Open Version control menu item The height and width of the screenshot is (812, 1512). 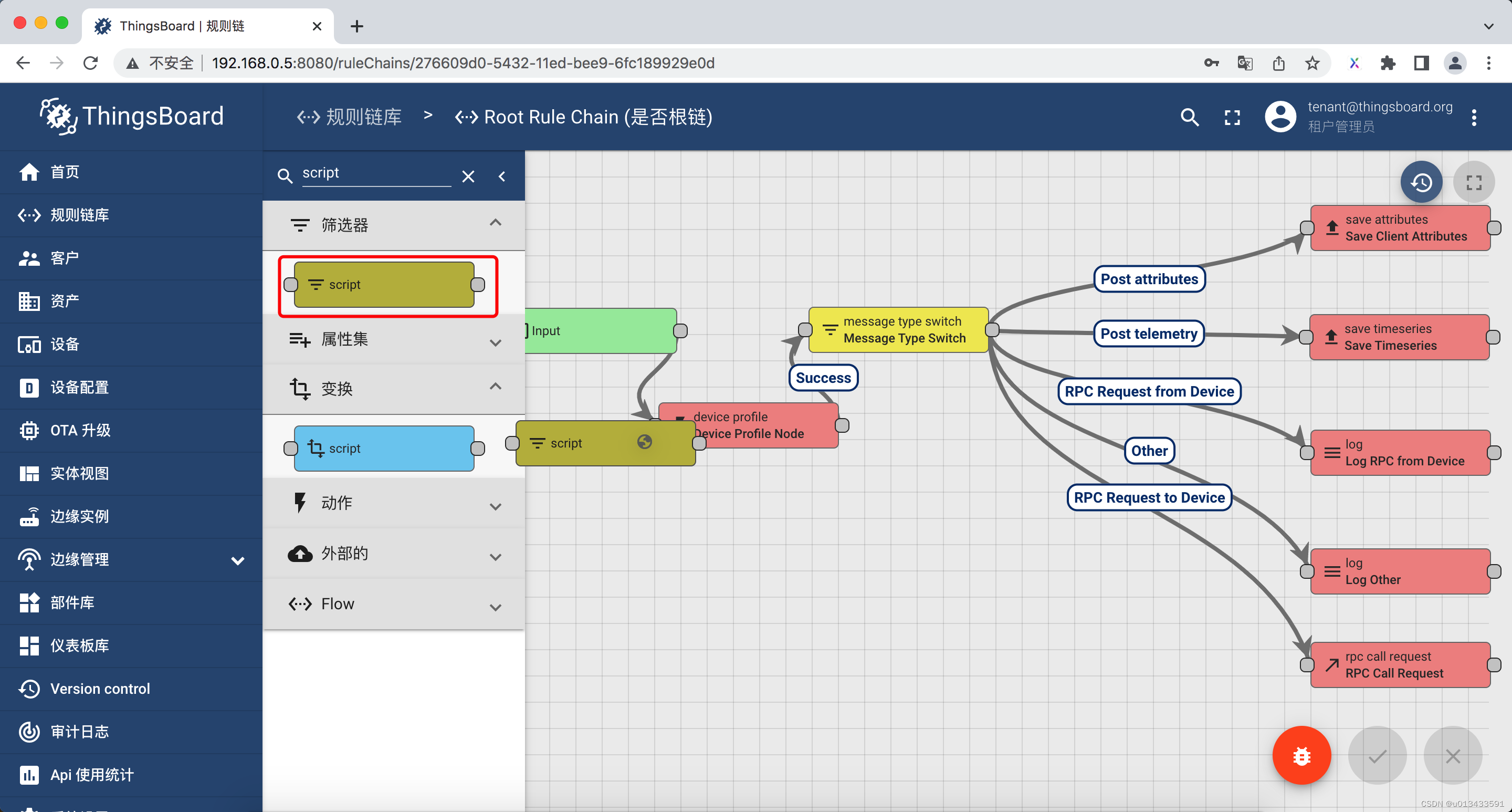point(131,689)
